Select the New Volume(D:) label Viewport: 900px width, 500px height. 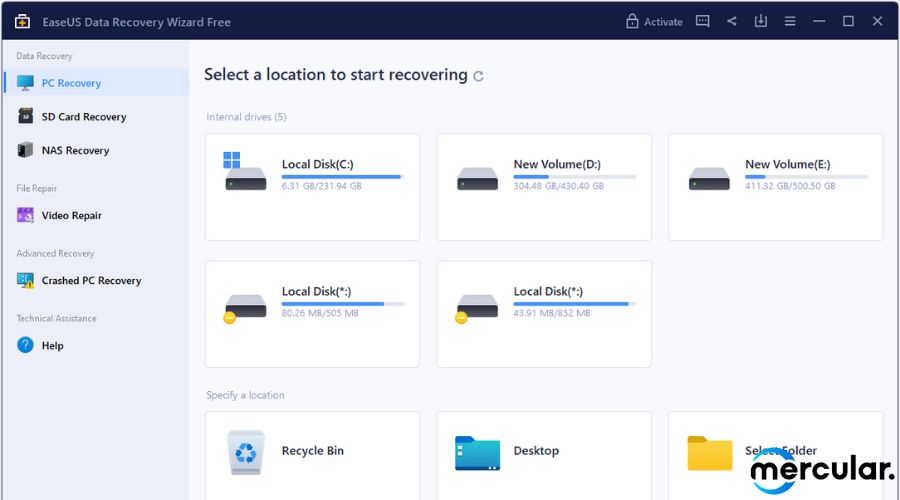[x=557, y=164]
